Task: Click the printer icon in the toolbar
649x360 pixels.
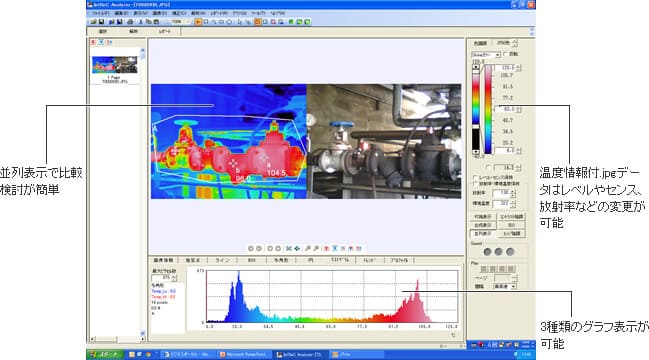Action: click(130, 22)
